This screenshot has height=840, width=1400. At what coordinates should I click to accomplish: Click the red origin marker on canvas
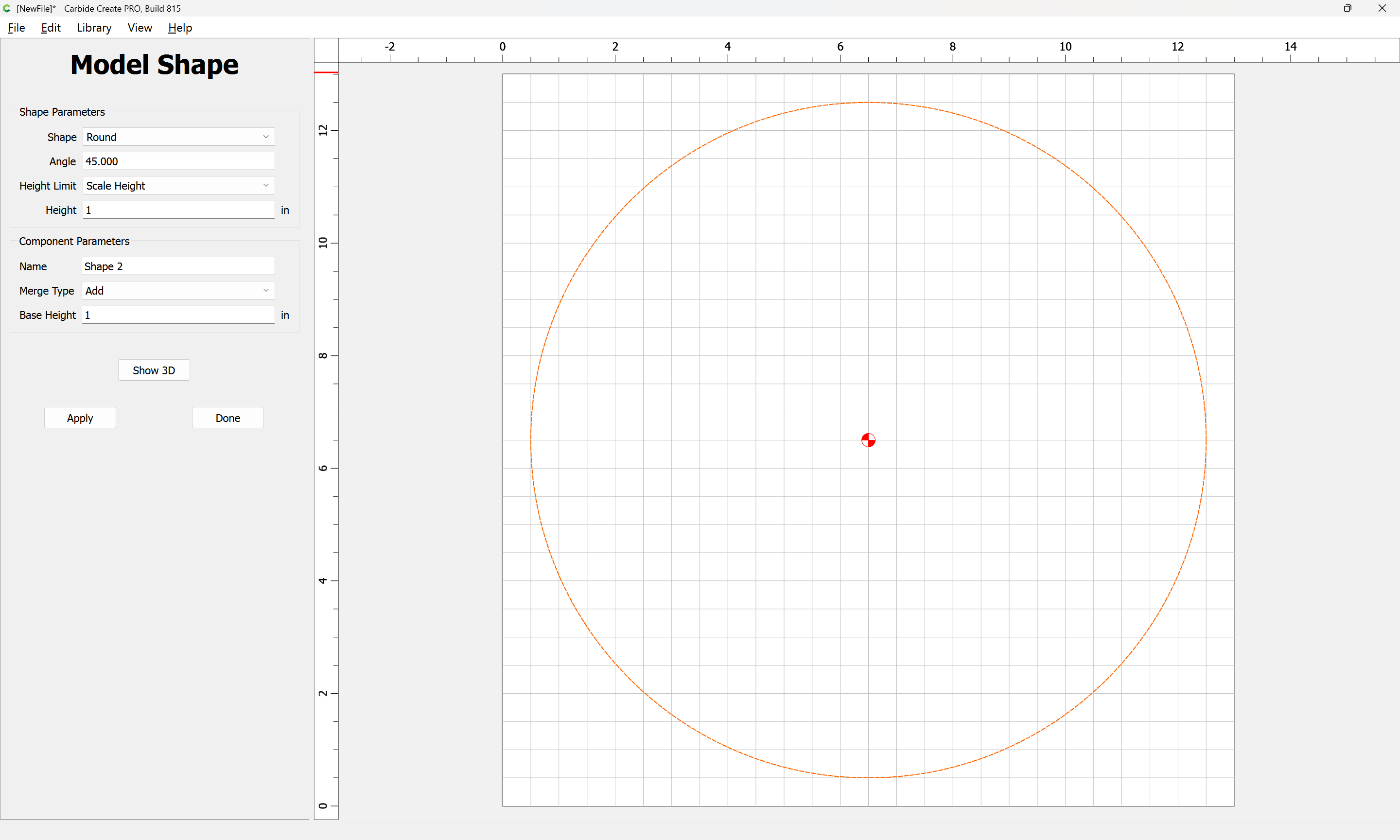[868, 440]
